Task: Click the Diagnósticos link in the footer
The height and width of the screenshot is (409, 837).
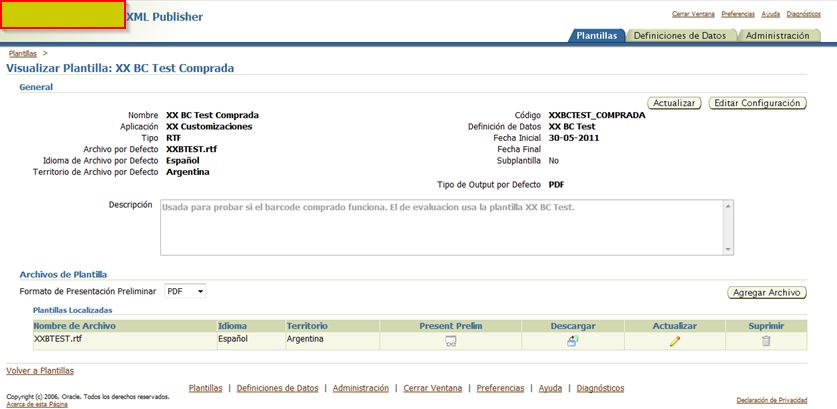Action: 600,388
